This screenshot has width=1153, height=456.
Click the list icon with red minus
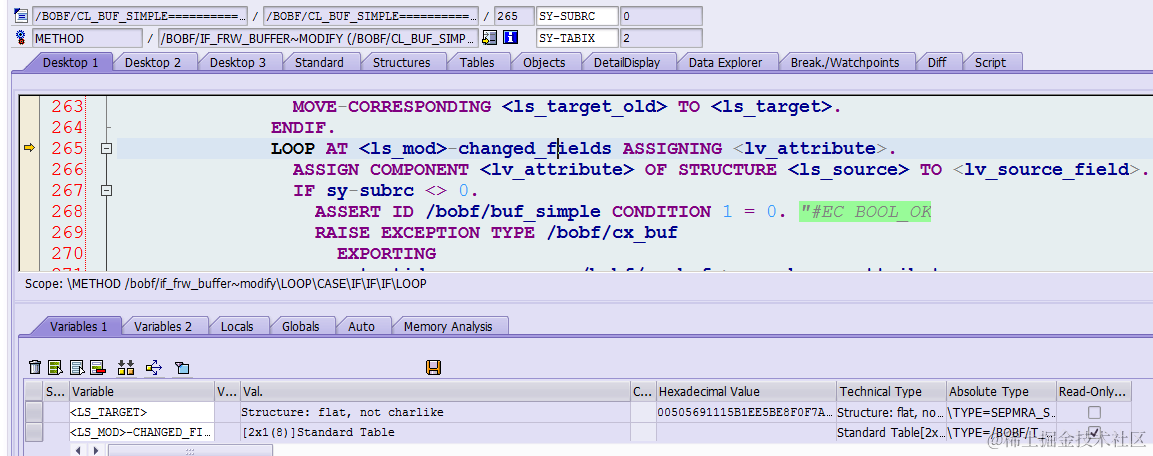98,367
